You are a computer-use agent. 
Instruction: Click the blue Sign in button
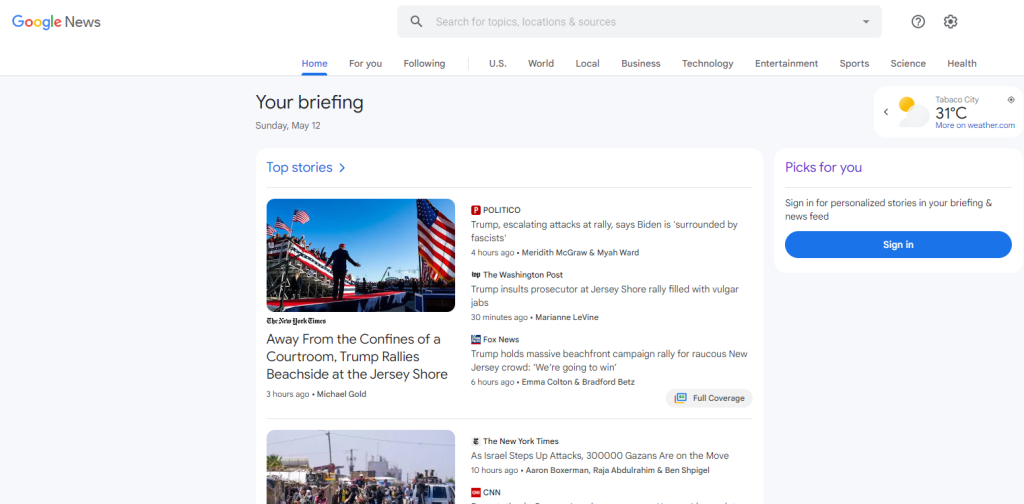[x=898, y=245]
